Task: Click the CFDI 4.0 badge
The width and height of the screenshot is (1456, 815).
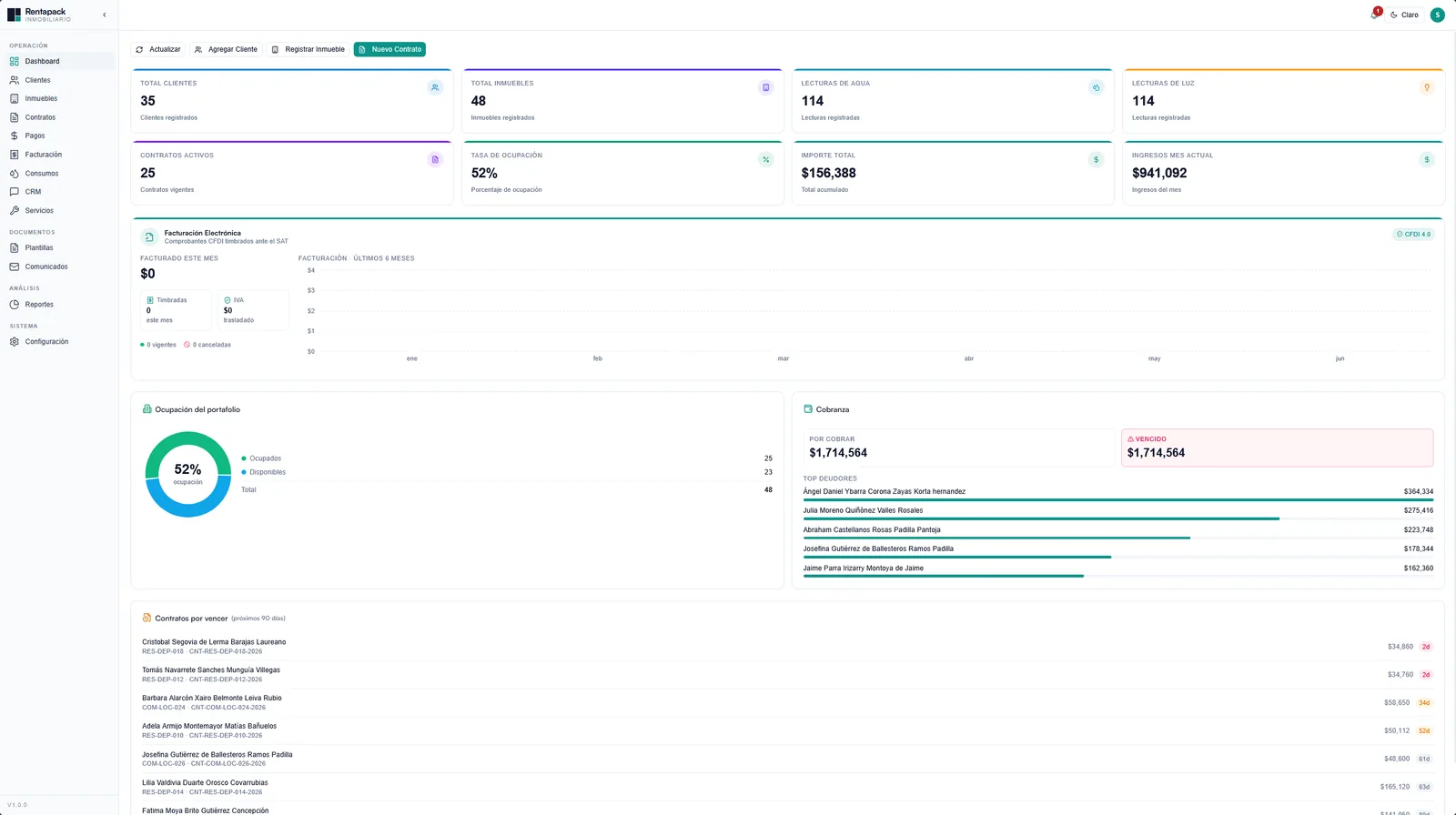Action: click(x=1413, y=234)
